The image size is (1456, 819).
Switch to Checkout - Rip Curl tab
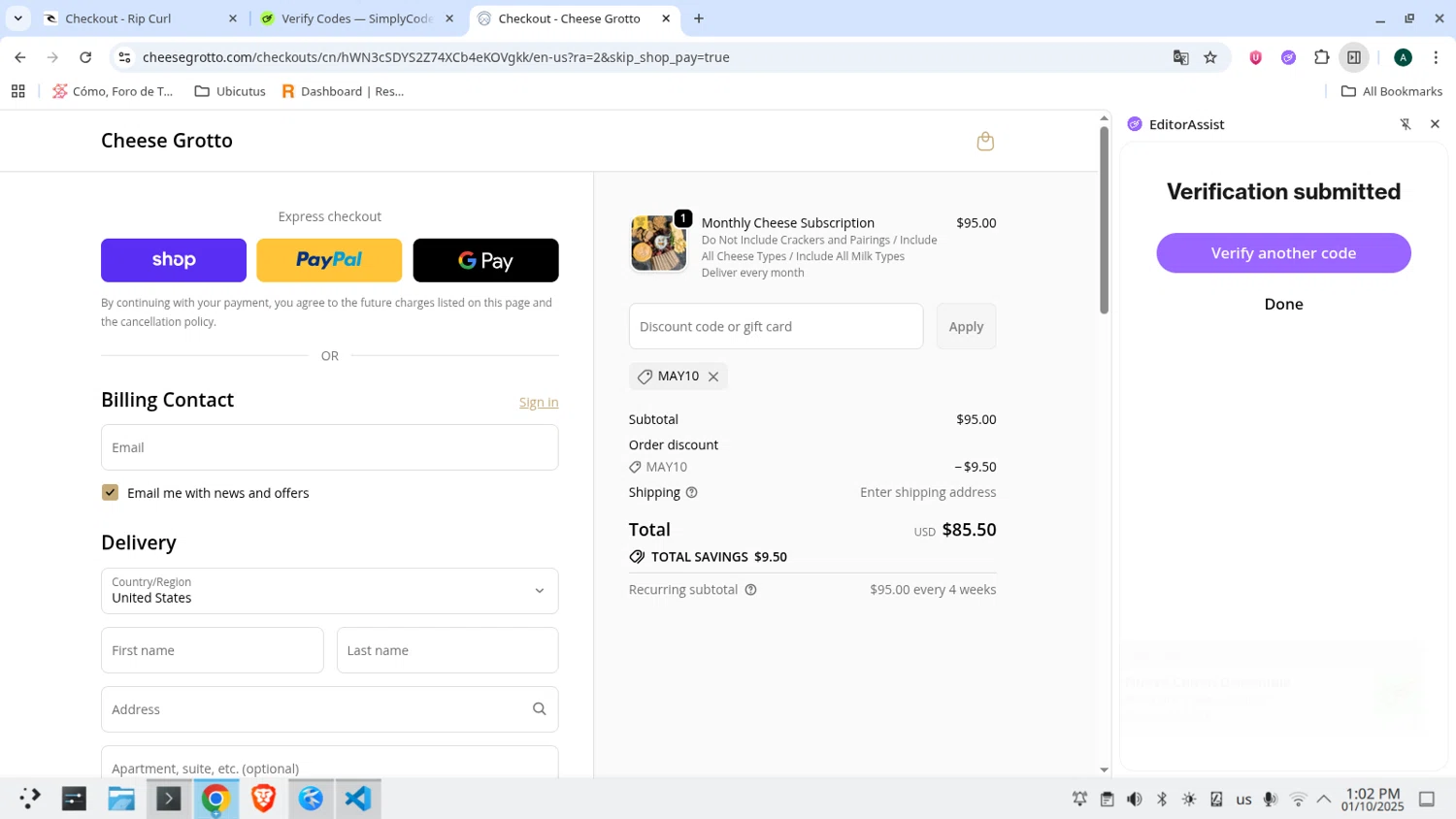point(141,18)
